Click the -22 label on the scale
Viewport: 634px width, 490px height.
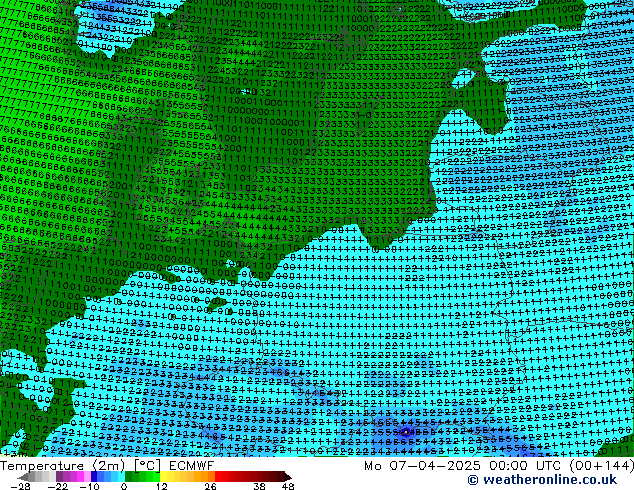(x=57, y=486)
